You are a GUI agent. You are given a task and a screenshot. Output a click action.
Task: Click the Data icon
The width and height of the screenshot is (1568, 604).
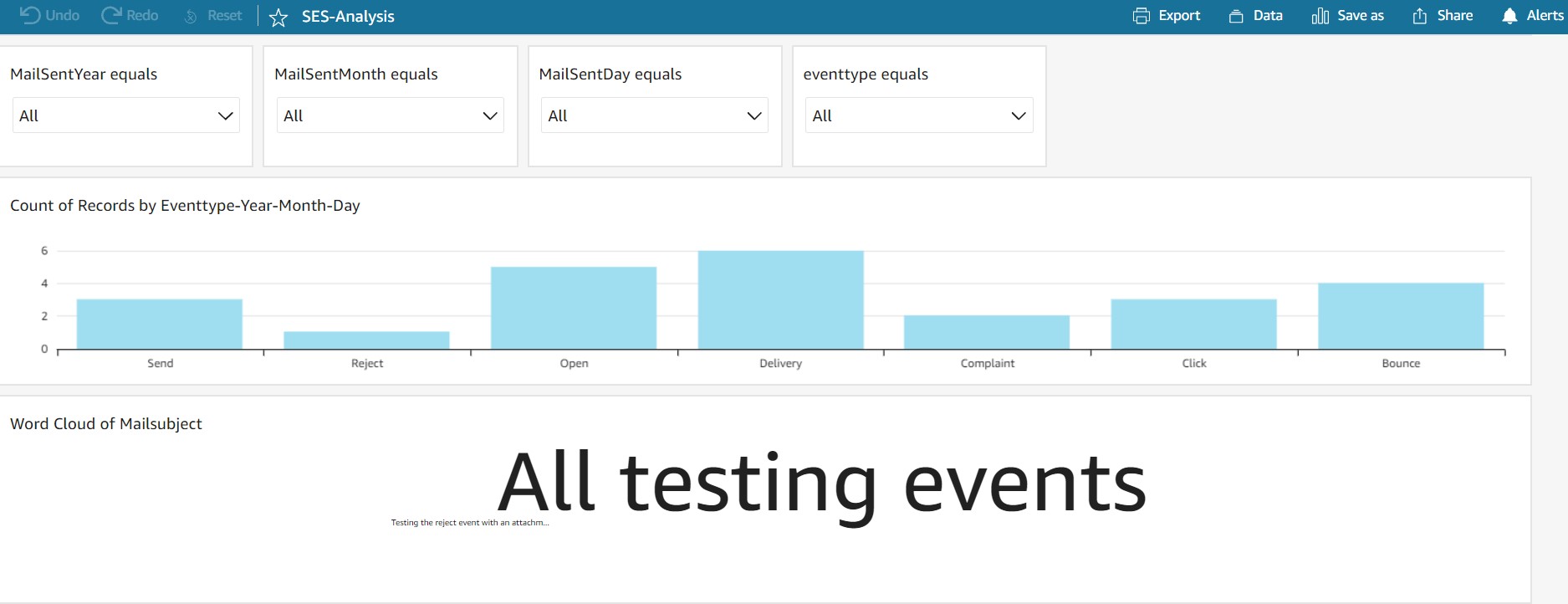pos(1236,16)
